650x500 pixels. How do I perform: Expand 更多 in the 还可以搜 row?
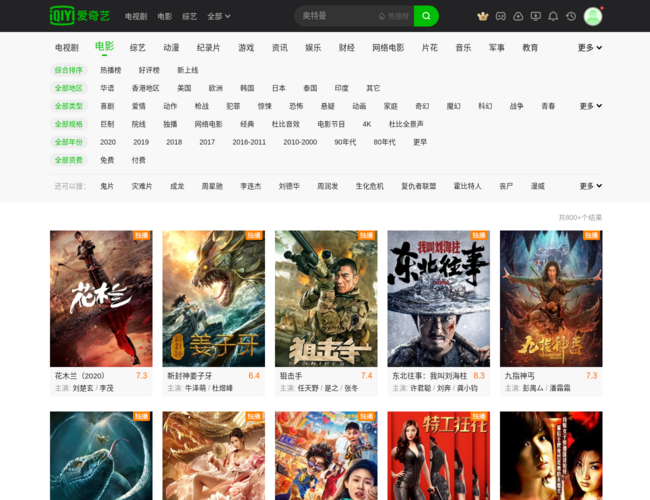click(x=591, y=186)
